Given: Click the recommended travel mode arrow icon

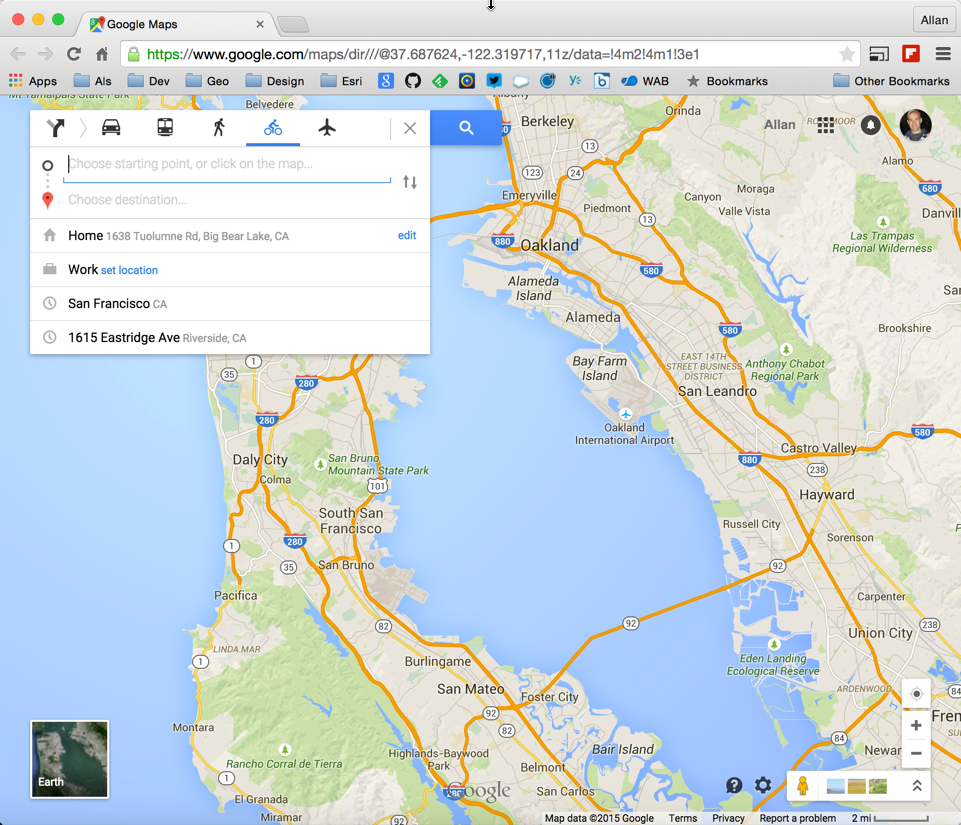Looking at the screenshot, I should tap(56, 127).
